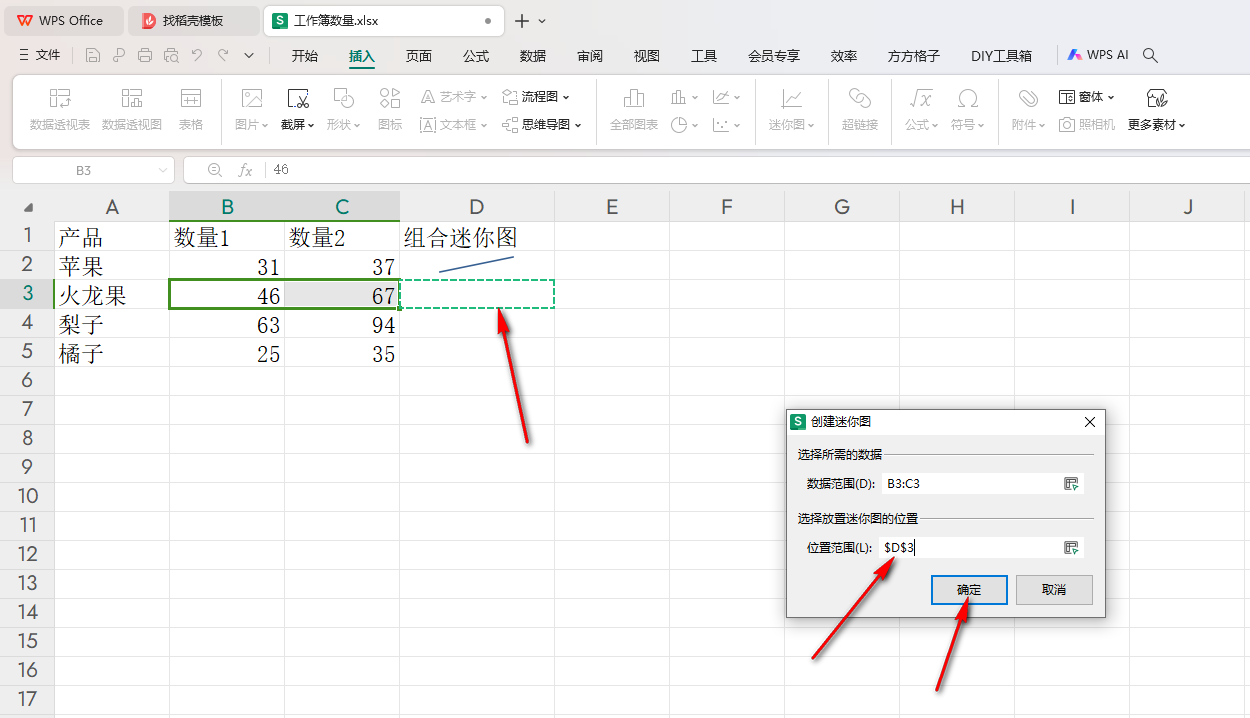Switch to the 数据 ribbon tab

point(533,56)
